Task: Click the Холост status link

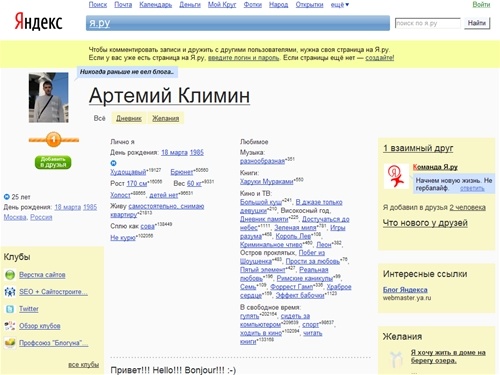Action: pos(120,195)
